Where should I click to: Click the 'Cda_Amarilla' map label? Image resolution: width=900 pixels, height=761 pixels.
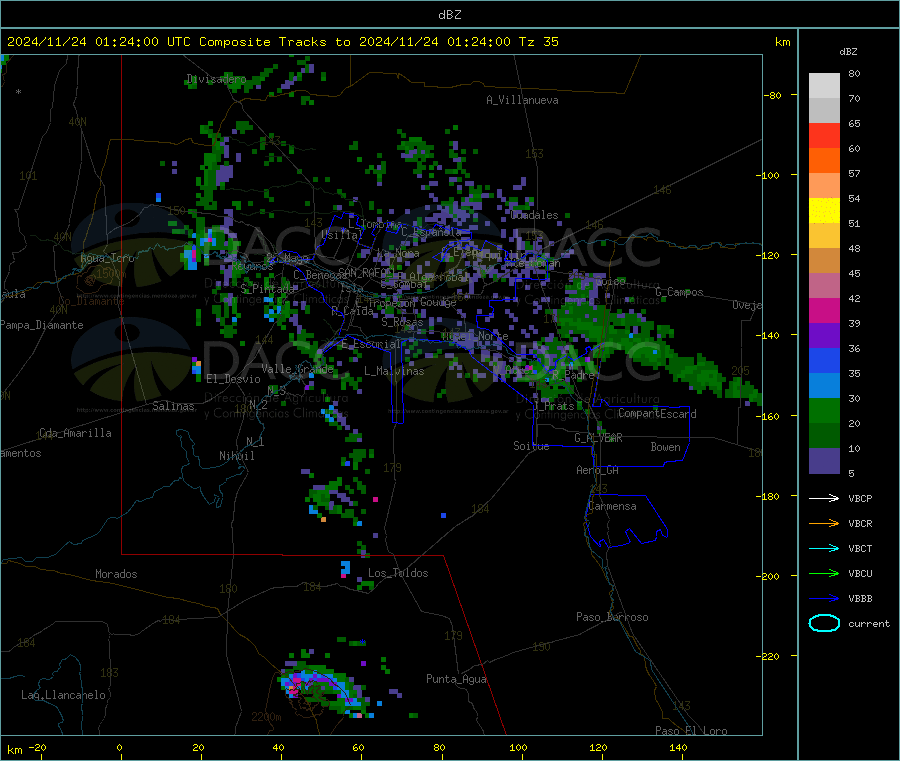pyautogui.click(x=75, y=433)
